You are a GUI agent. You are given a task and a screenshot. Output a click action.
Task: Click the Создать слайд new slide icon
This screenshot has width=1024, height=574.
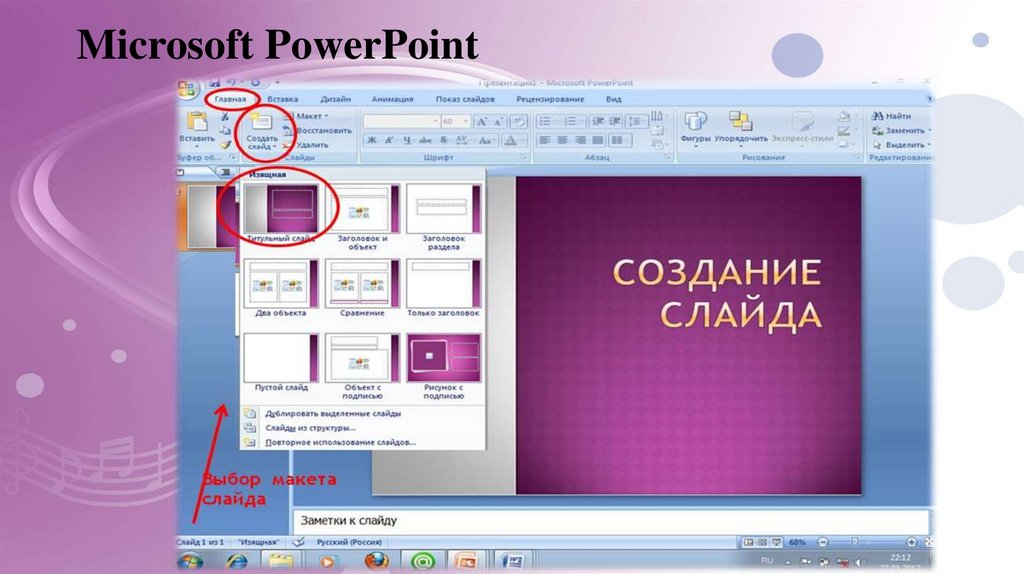261,122
